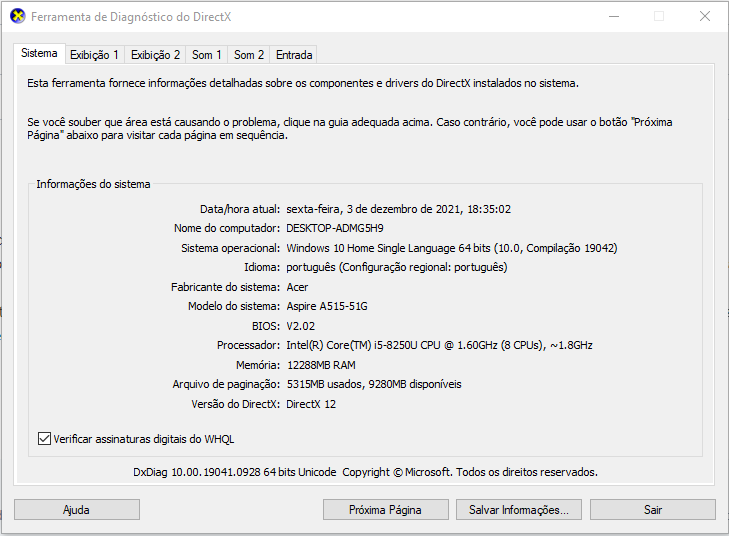Image resolution: width=729 pixels, height=536 pixels.
Task: Click the BIOS value V2.02
Action: [x=300, y=326]
